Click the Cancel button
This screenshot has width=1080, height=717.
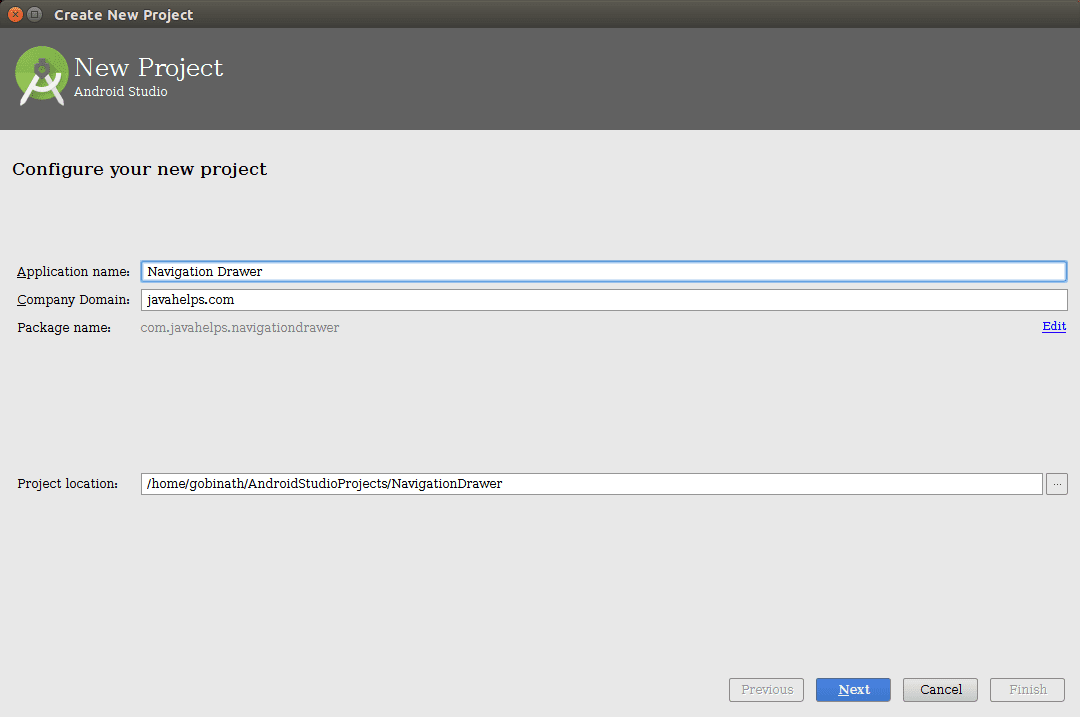[940, 689]
